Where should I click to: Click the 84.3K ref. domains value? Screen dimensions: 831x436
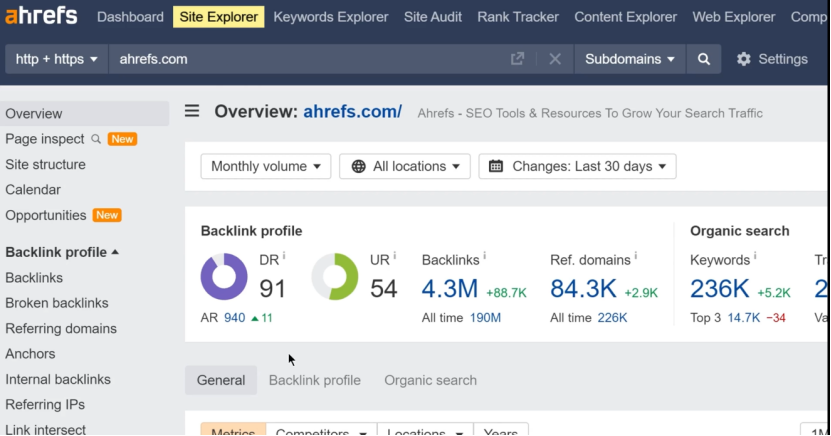(583, 289)
